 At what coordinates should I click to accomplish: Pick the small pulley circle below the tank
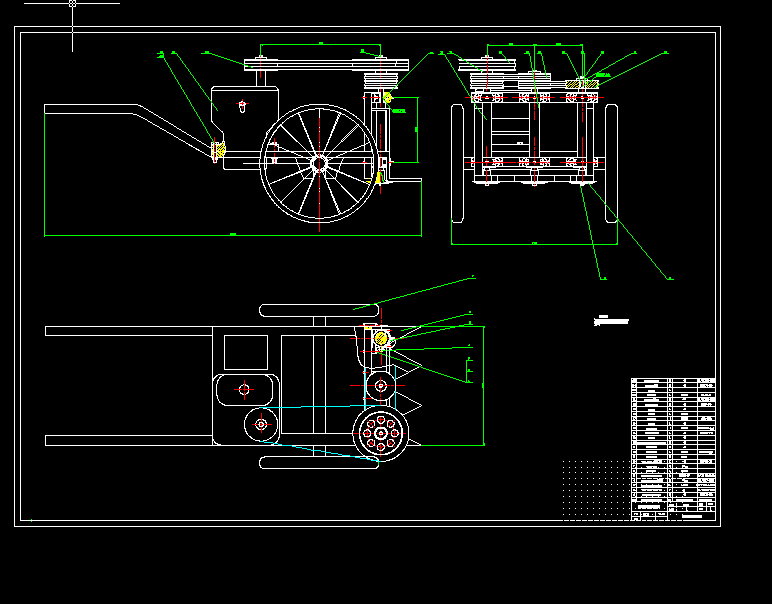pos(261,424)
